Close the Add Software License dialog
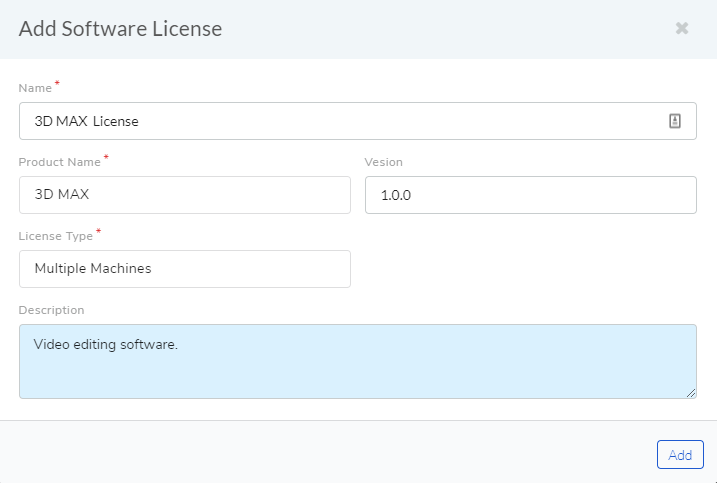This screenshot has width=717, height=483. pos(682,28)
